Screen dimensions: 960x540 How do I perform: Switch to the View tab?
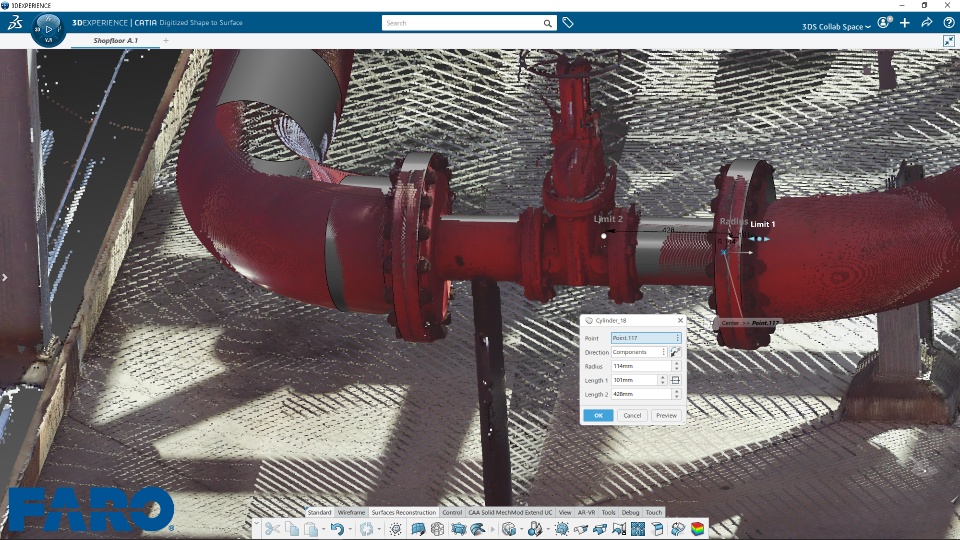click(x=565, y=512)
